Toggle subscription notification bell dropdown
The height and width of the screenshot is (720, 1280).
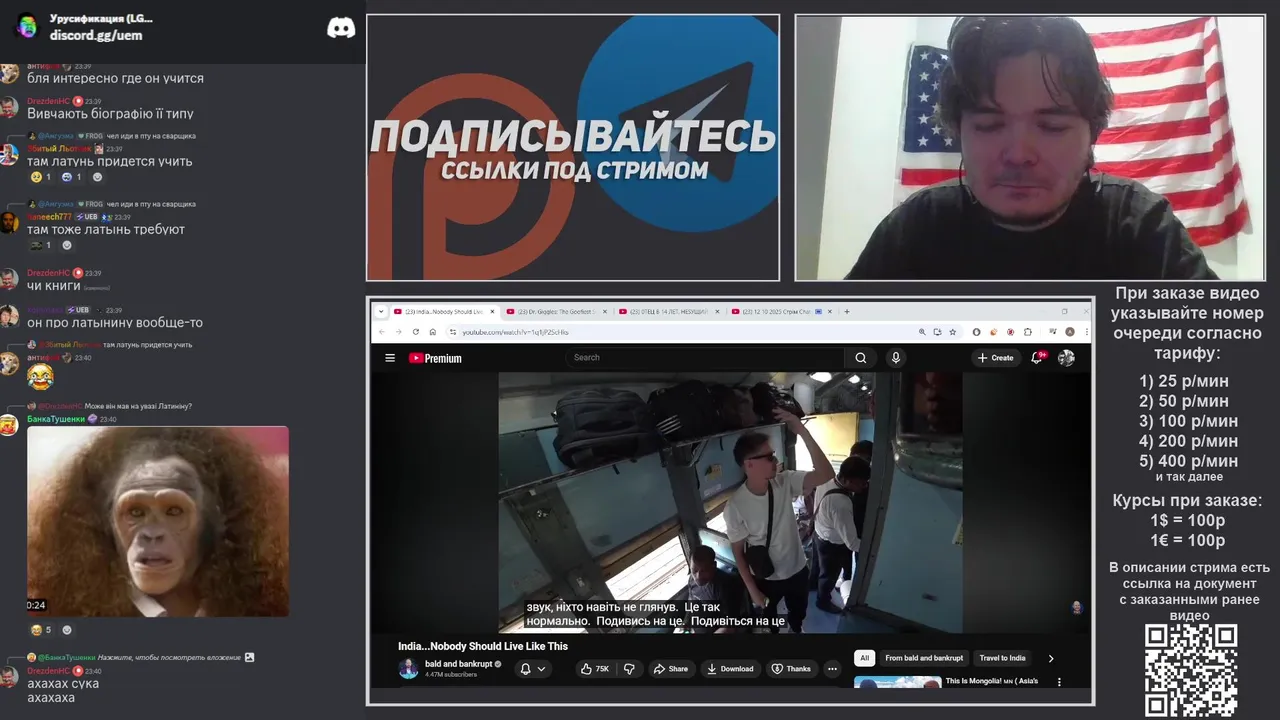tap(533, 669)
